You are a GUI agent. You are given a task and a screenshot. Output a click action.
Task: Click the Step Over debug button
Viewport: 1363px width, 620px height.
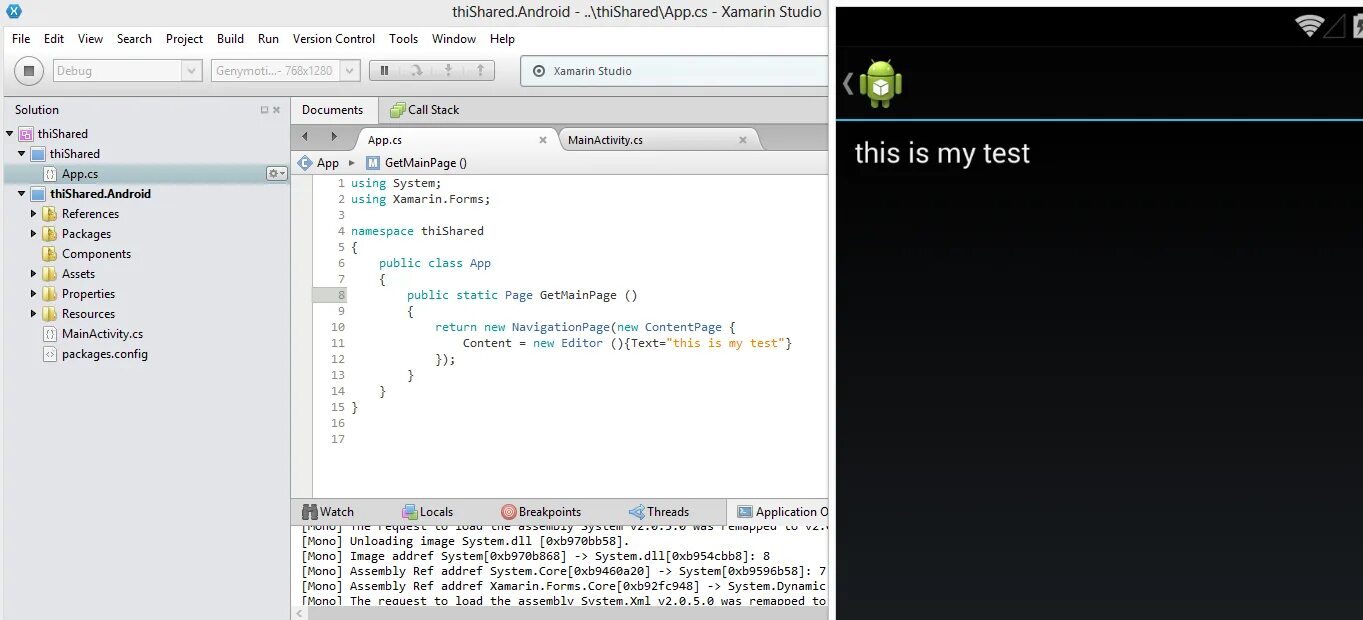coord(416,70)
